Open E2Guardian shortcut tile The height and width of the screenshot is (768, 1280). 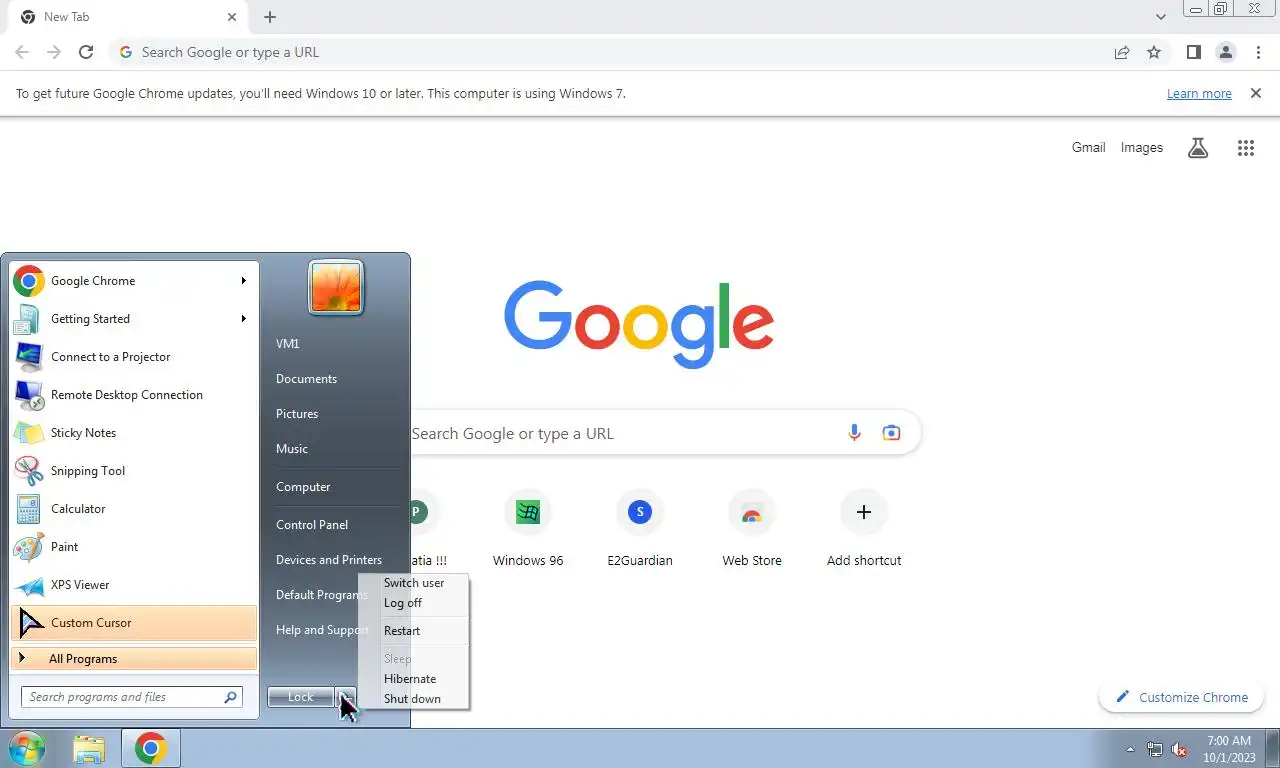point(640,529)
